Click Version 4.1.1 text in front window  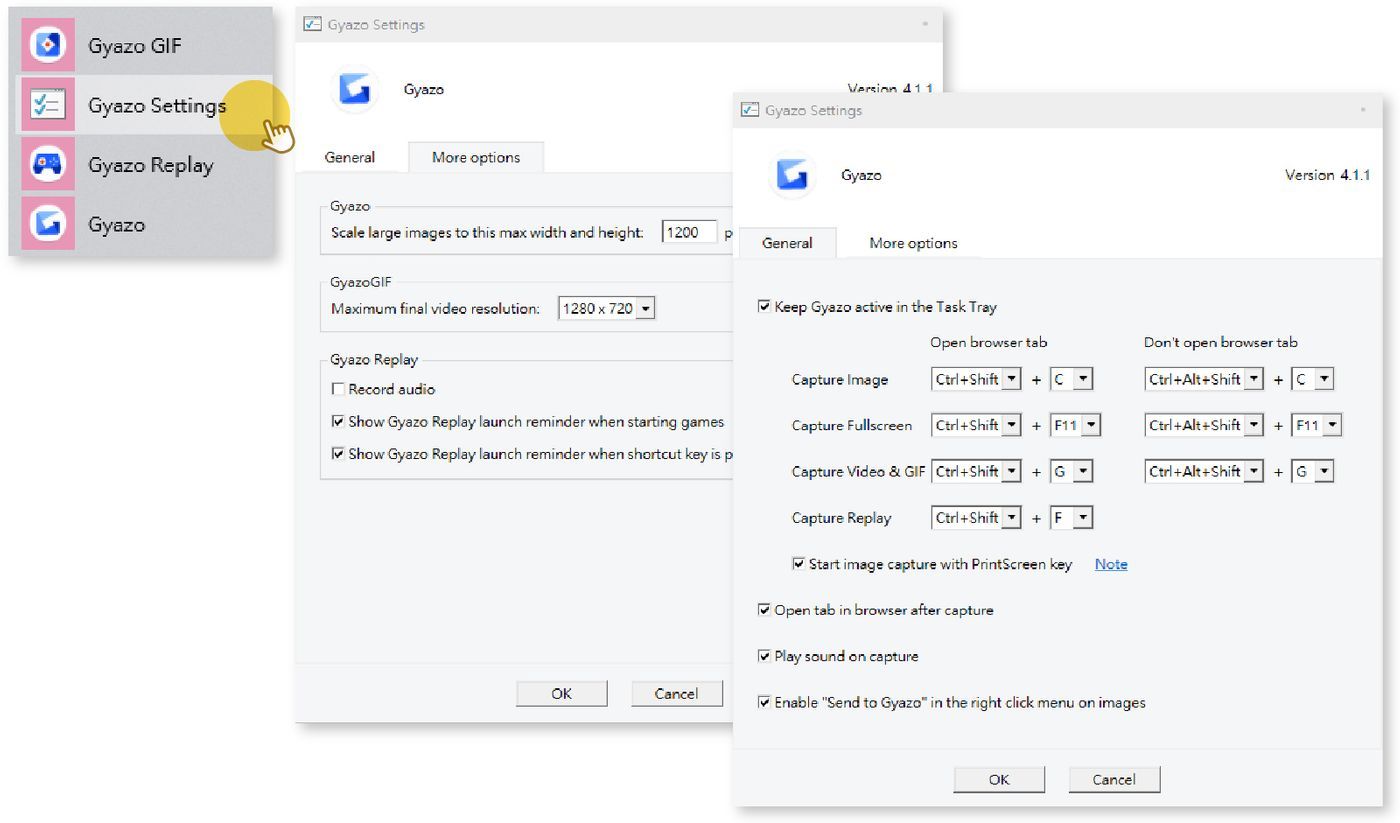coord(1327,175)
